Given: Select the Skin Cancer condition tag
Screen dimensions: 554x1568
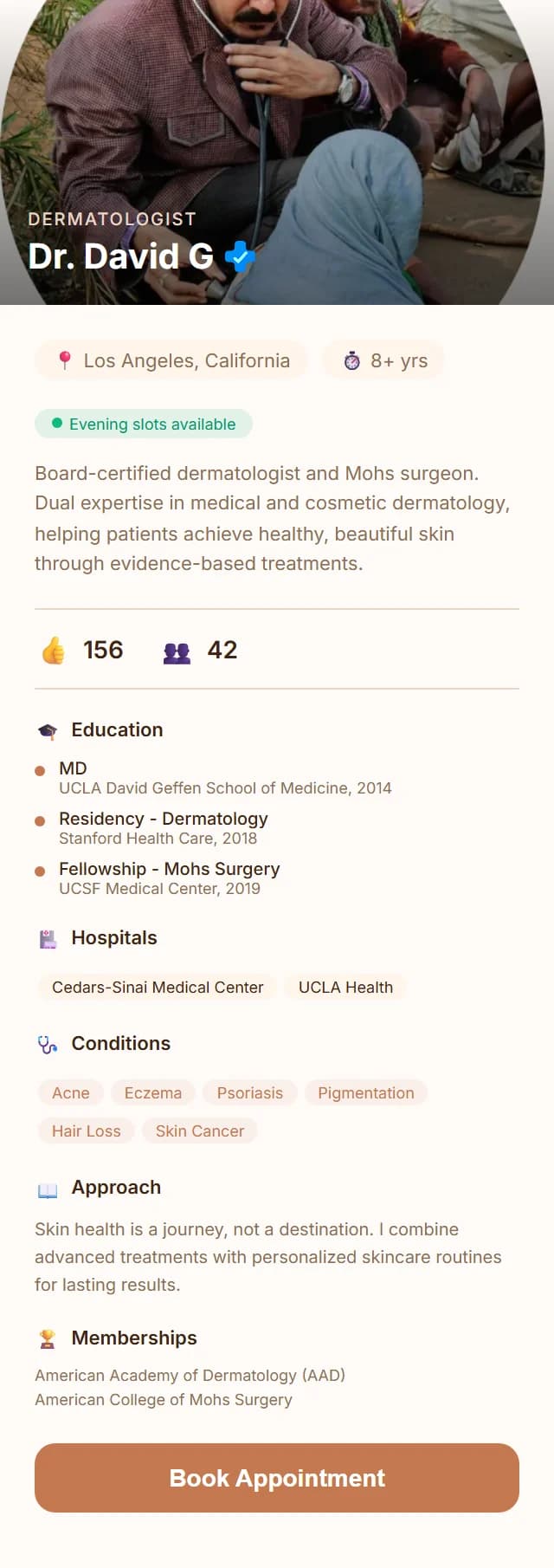Looking at the screenshot, I should 200,1131.
